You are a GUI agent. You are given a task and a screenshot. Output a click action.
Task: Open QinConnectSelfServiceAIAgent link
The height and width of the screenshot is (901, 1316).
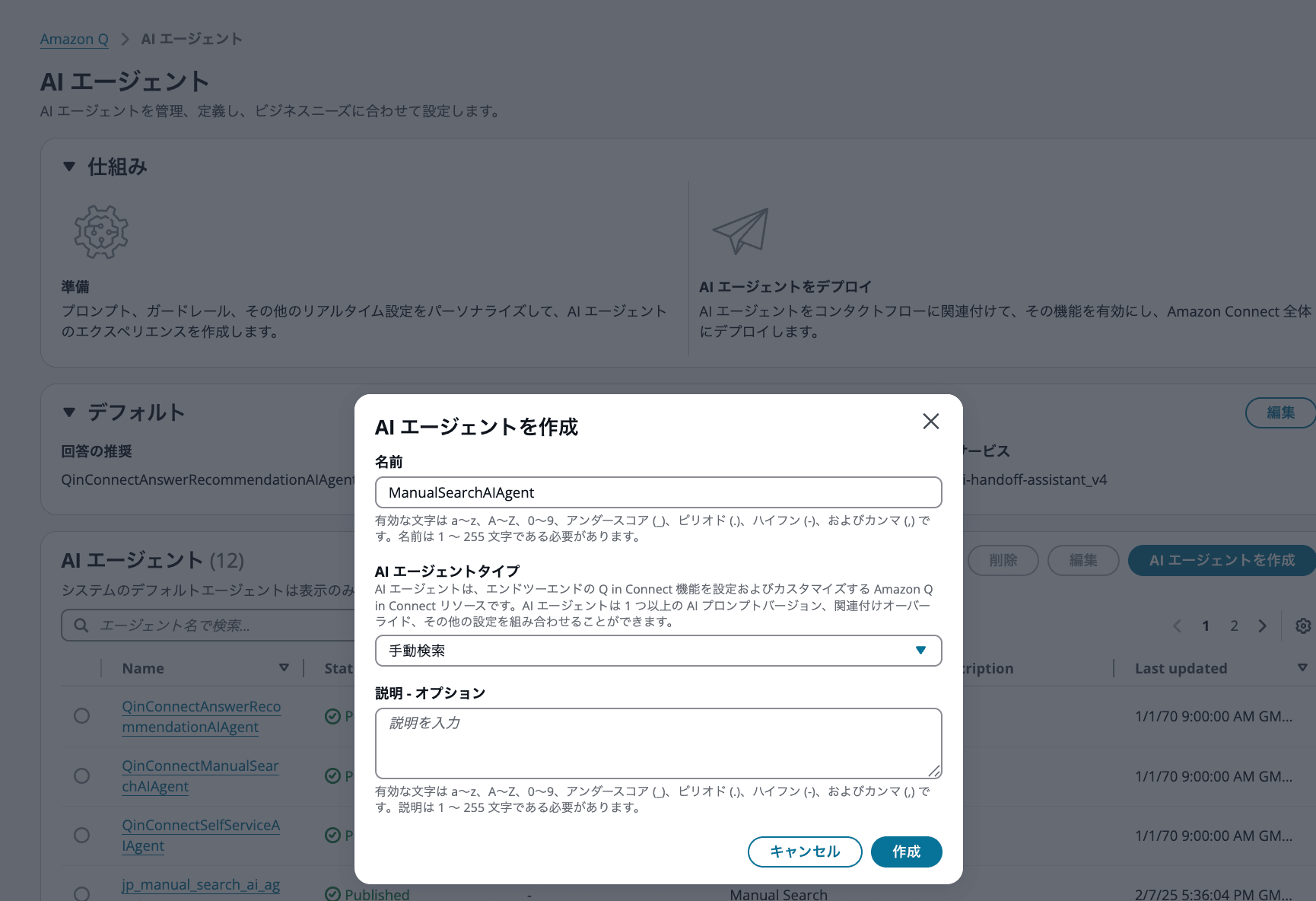[x=201, y=836]
